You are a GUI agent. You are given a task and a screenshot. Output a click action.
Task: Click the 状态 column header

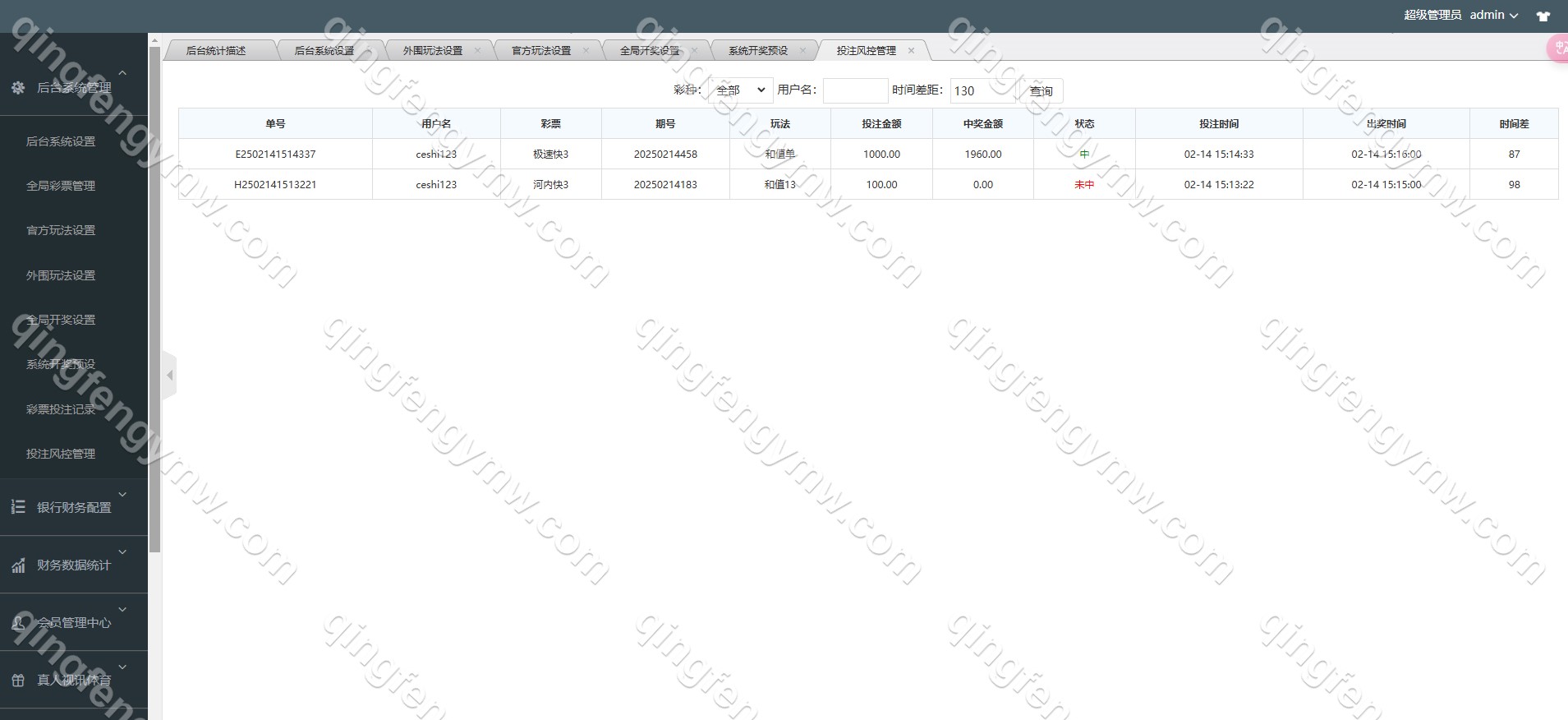[x=1084, y=123]
